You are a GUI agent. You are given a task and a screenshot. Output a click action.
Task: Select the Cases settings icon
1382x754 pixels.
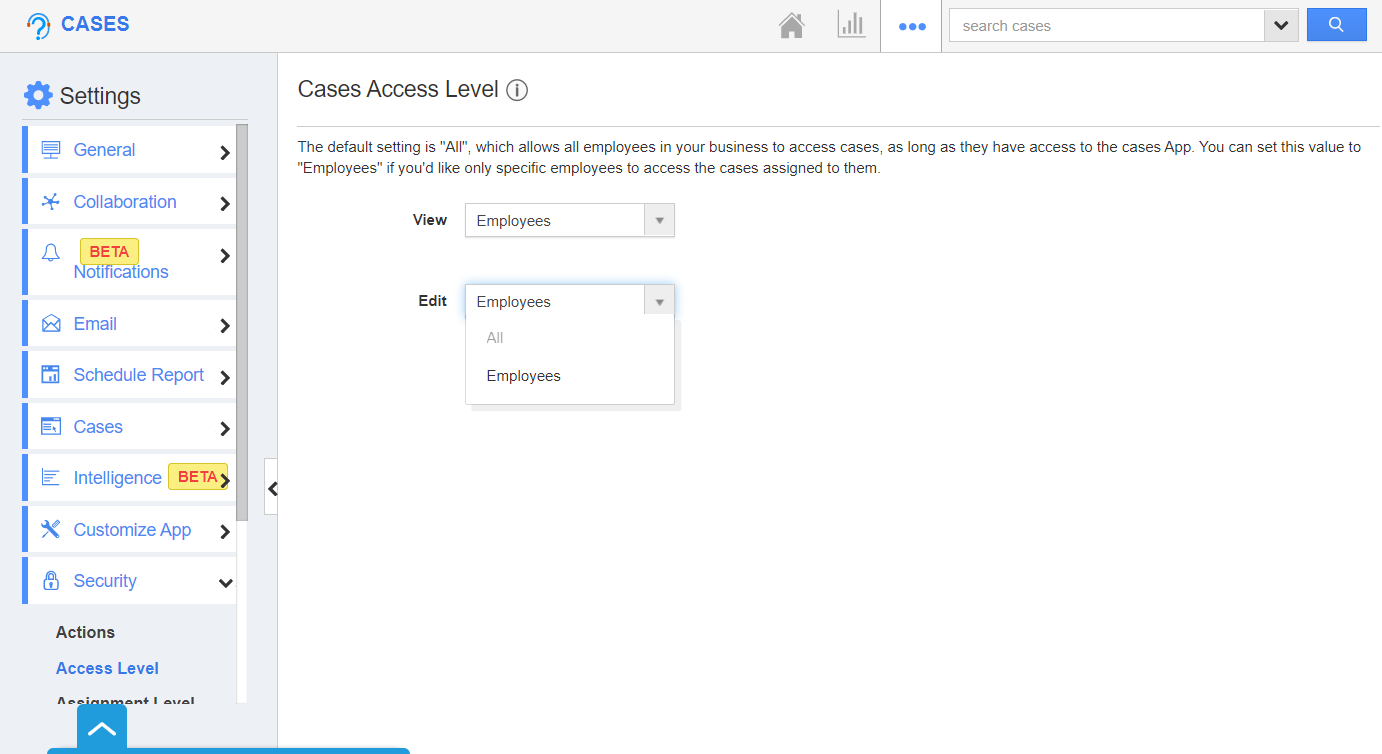click(50, 426)
